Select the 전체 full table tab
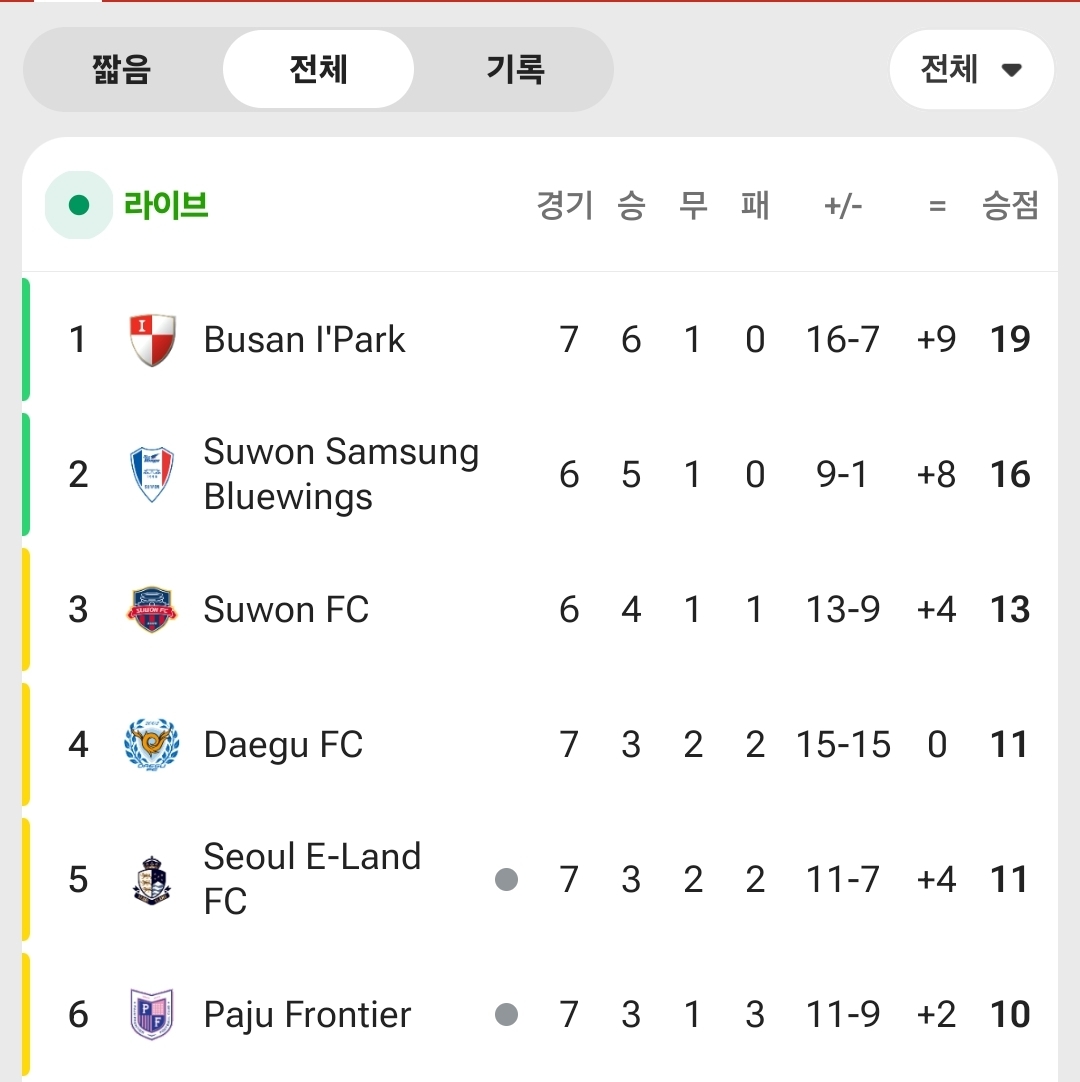Viewport: 1080px width, 1082px height. (x=318, y=70)
